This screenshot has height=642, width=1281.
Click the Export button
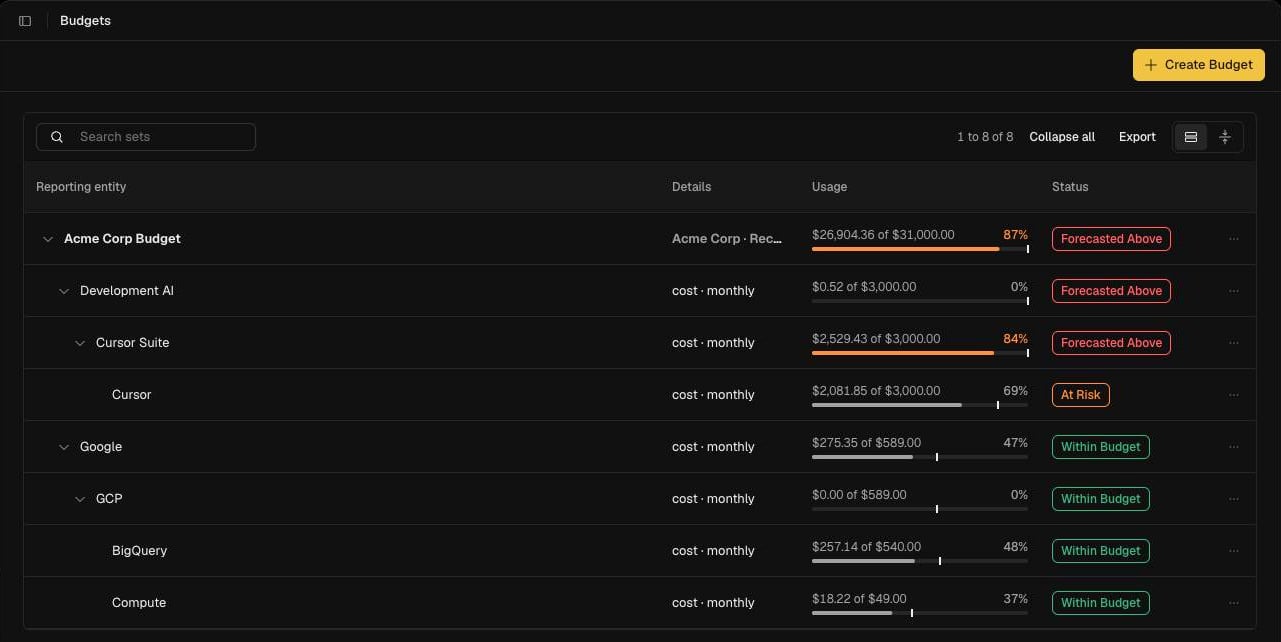(1137, 137)
